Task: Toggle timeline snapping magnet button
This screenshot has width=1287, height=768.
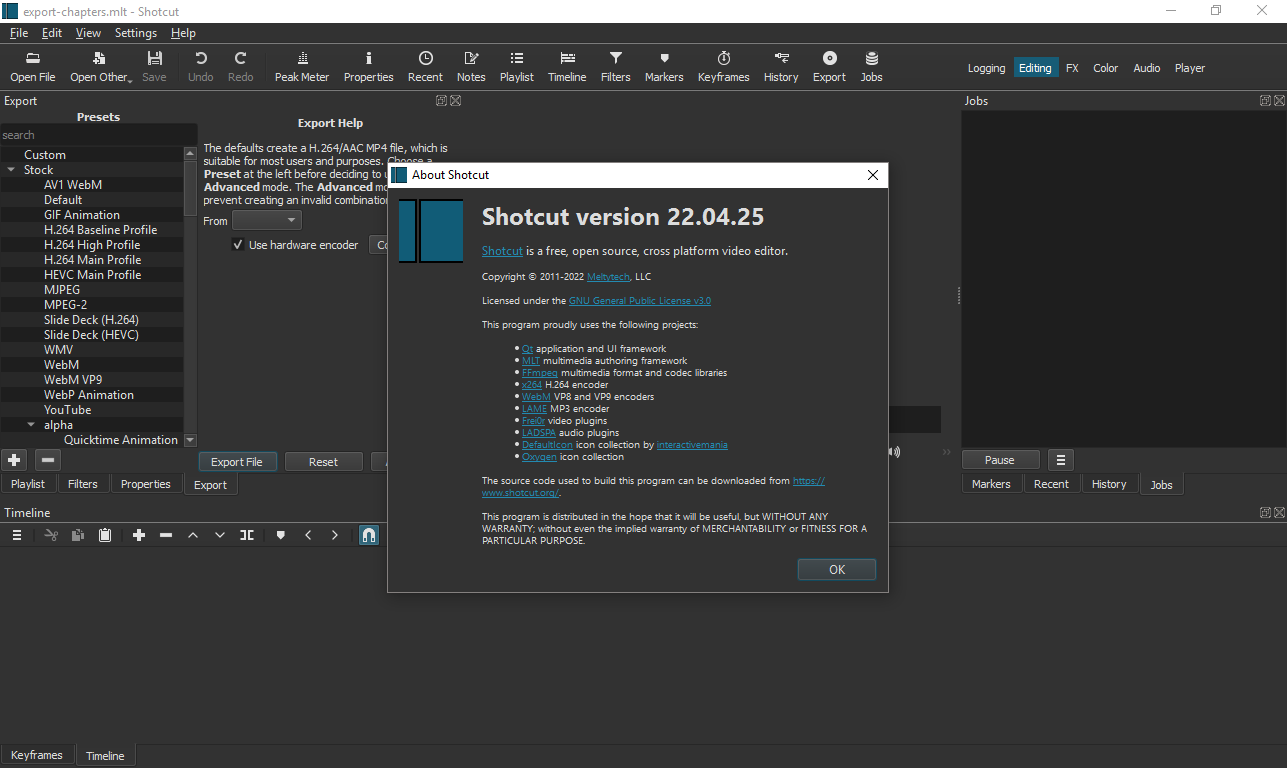Action: (369, 535)
